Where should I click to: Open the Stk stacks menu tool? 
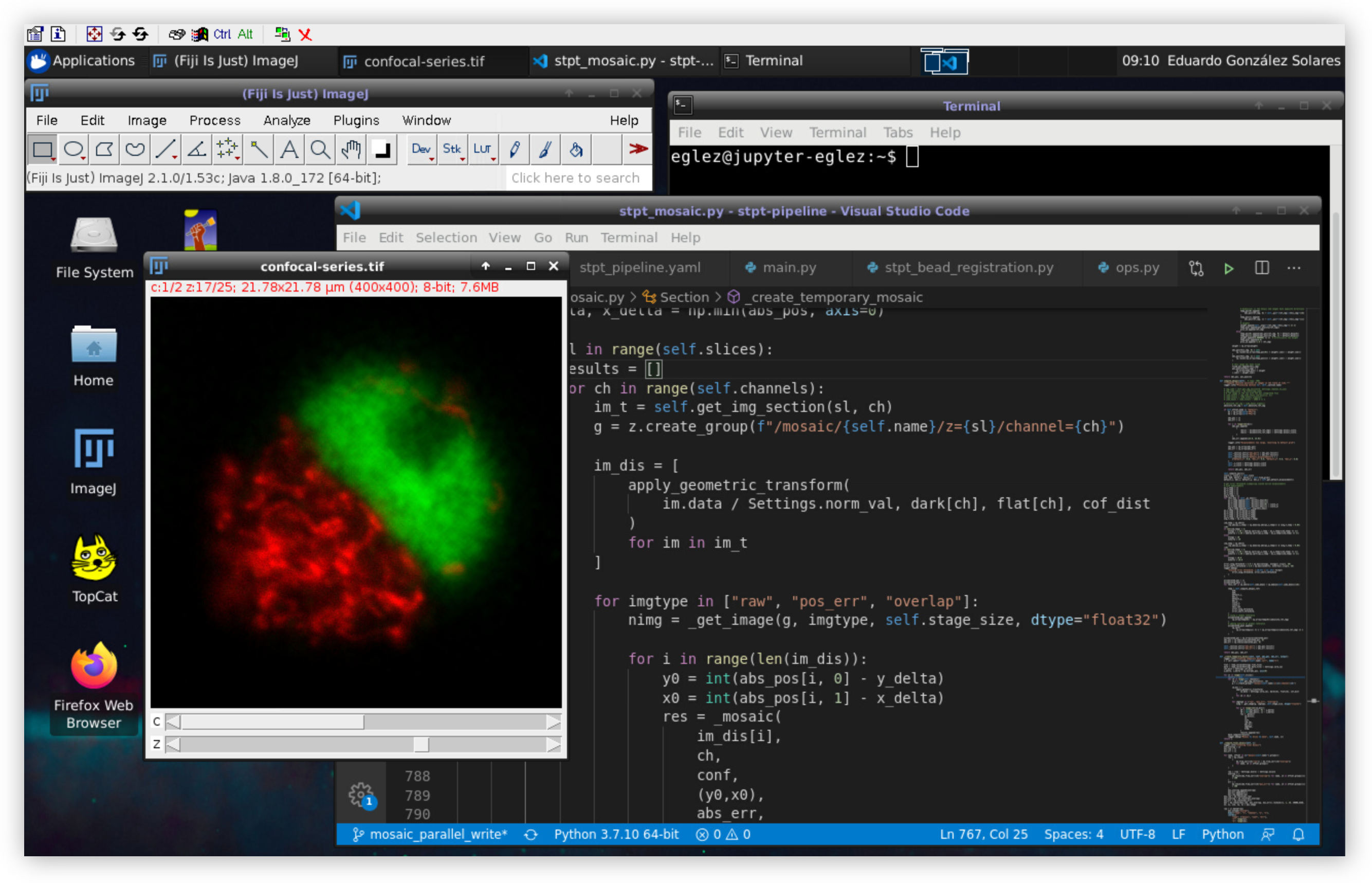click(x=452, y=150)
